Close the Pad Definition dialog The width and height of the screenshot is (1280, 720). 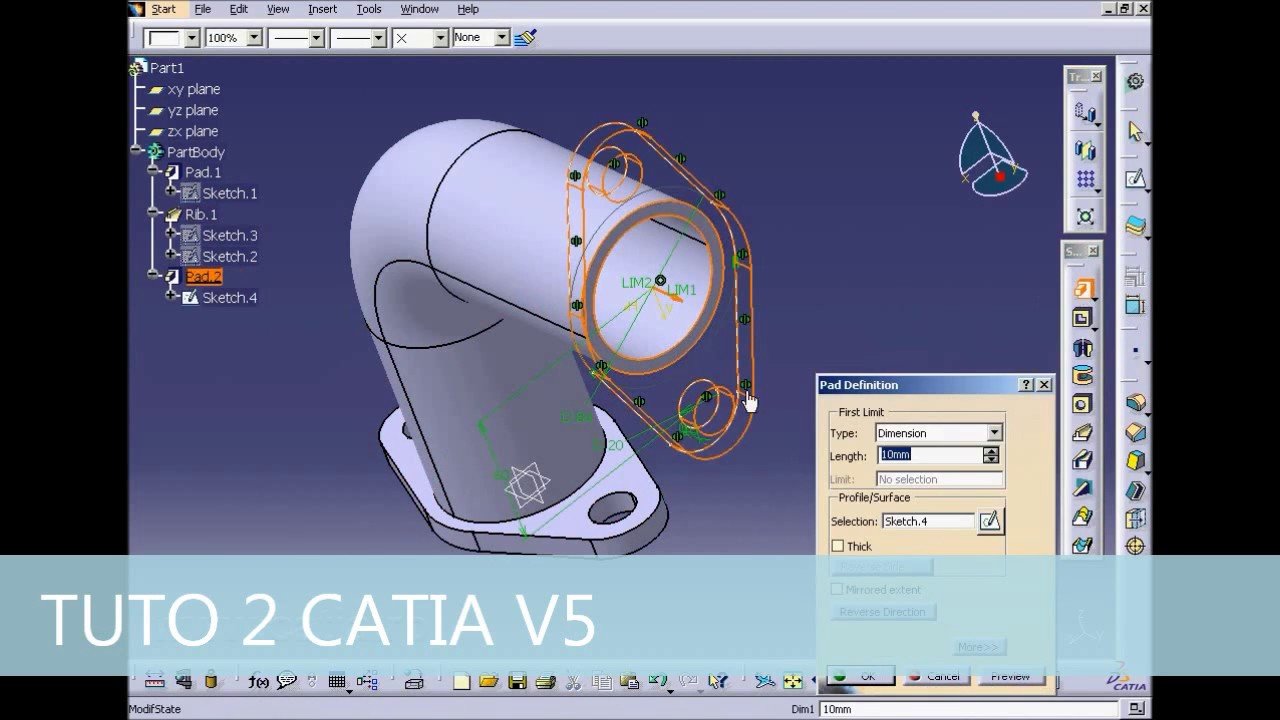pyautogui.click(x=1044, y=385)
